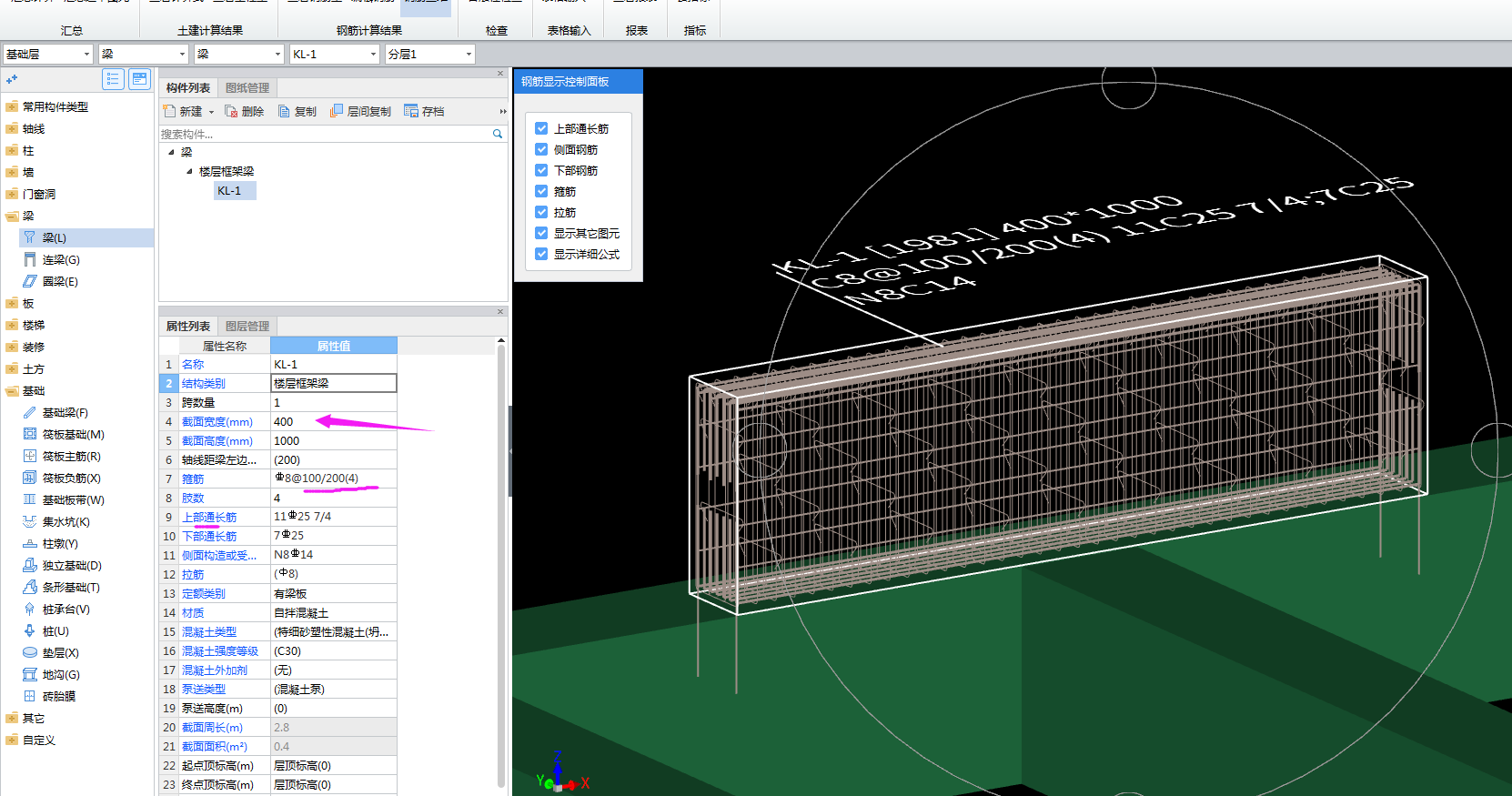The height and width of the screenshot is (796, 1512).
Task: Select the 砖胎膜 icon
Action: (30, 696)
